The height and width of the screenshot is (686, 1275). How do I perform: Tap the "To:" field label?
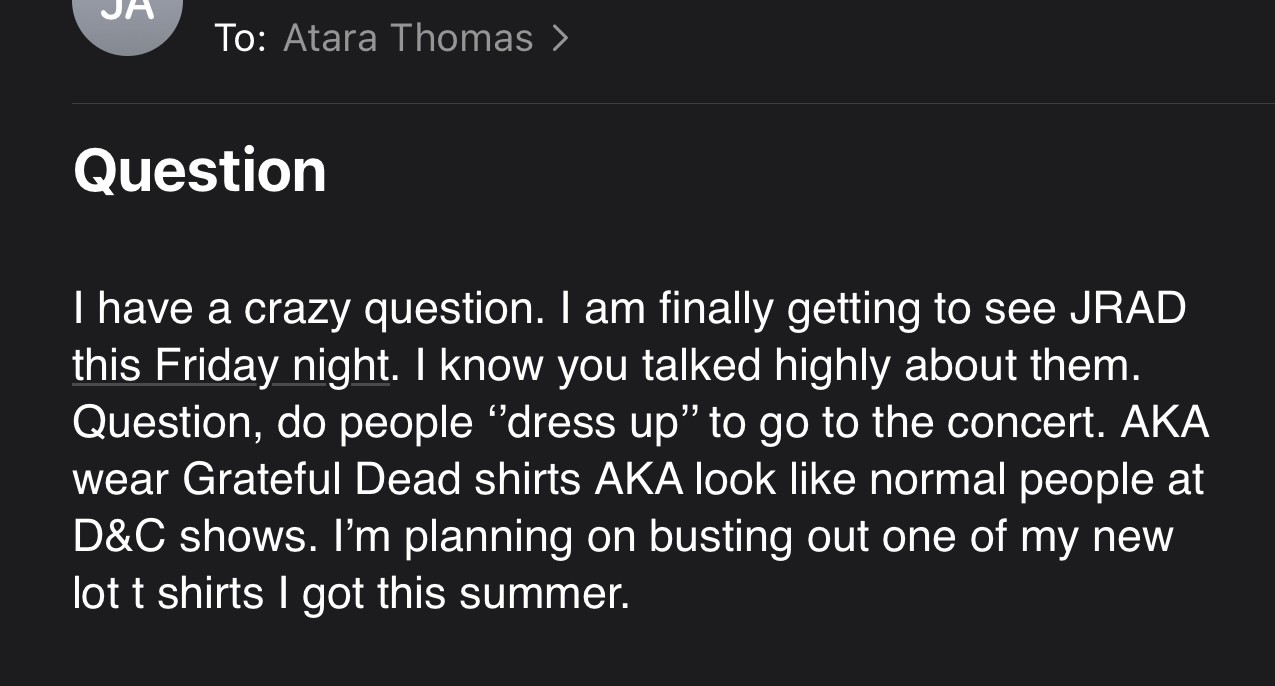click(x=240, y=38)
